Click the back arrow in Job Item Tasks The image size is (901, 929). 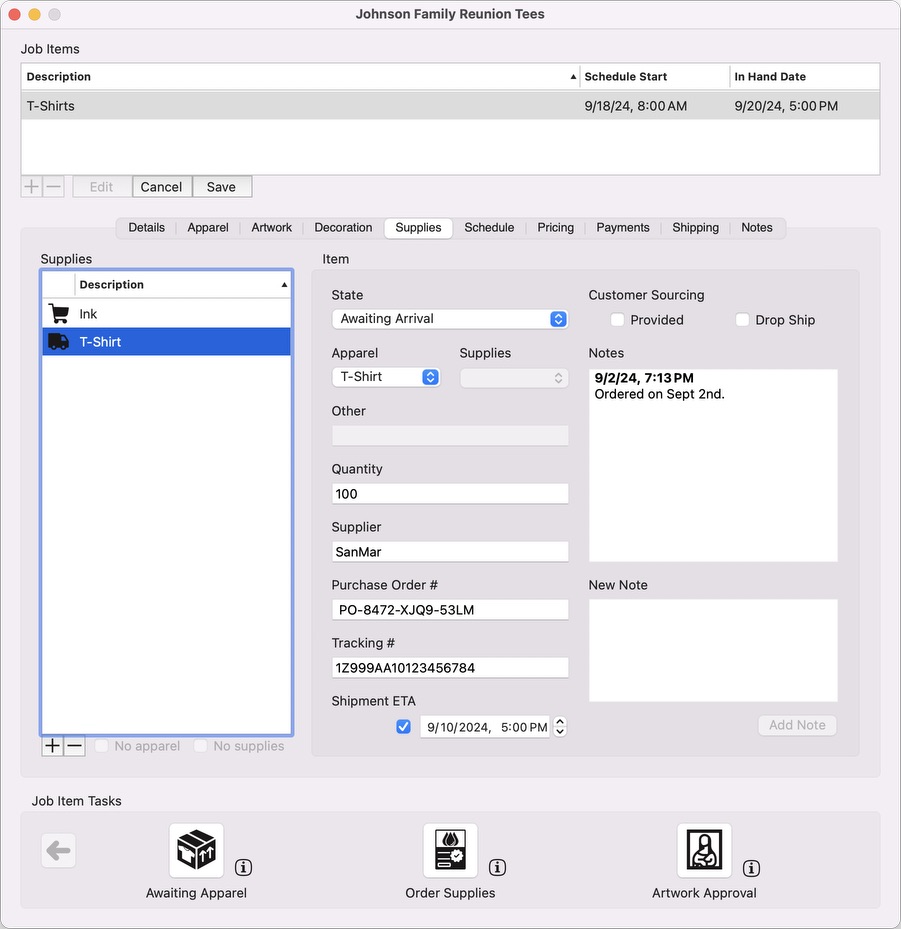[58, 851]
